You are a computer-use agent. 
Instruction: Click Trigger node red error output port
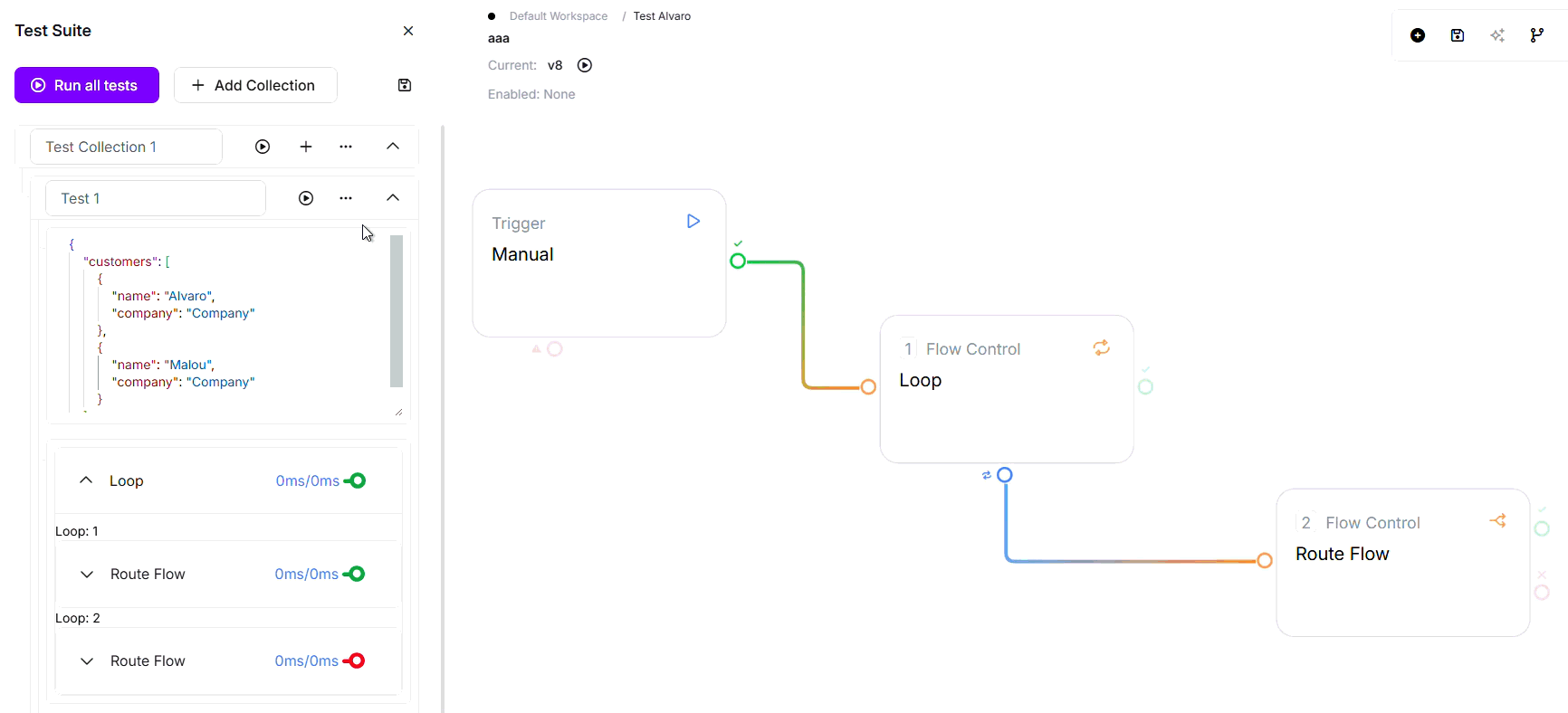point(555,349)
